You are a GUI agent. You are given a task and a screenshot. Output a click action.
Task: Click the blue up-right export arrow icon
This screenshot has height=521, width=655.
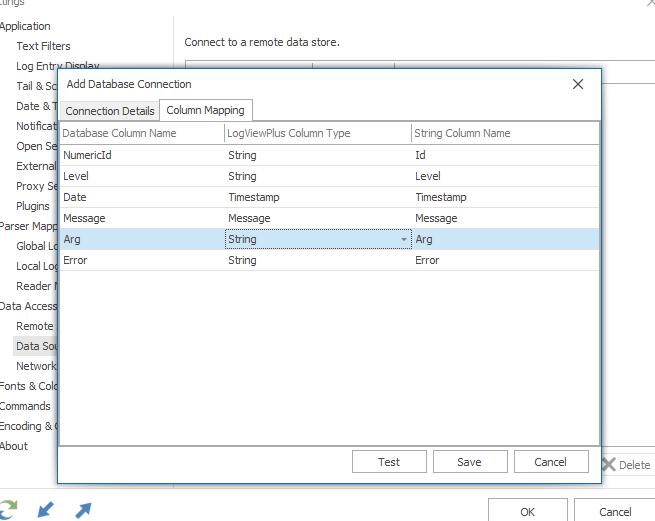click(x=83, y=510)
